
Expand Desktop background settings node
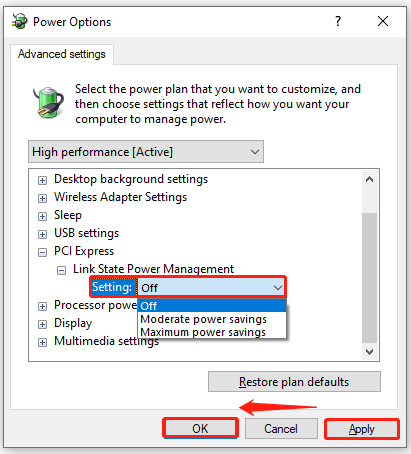coord(42,180)
